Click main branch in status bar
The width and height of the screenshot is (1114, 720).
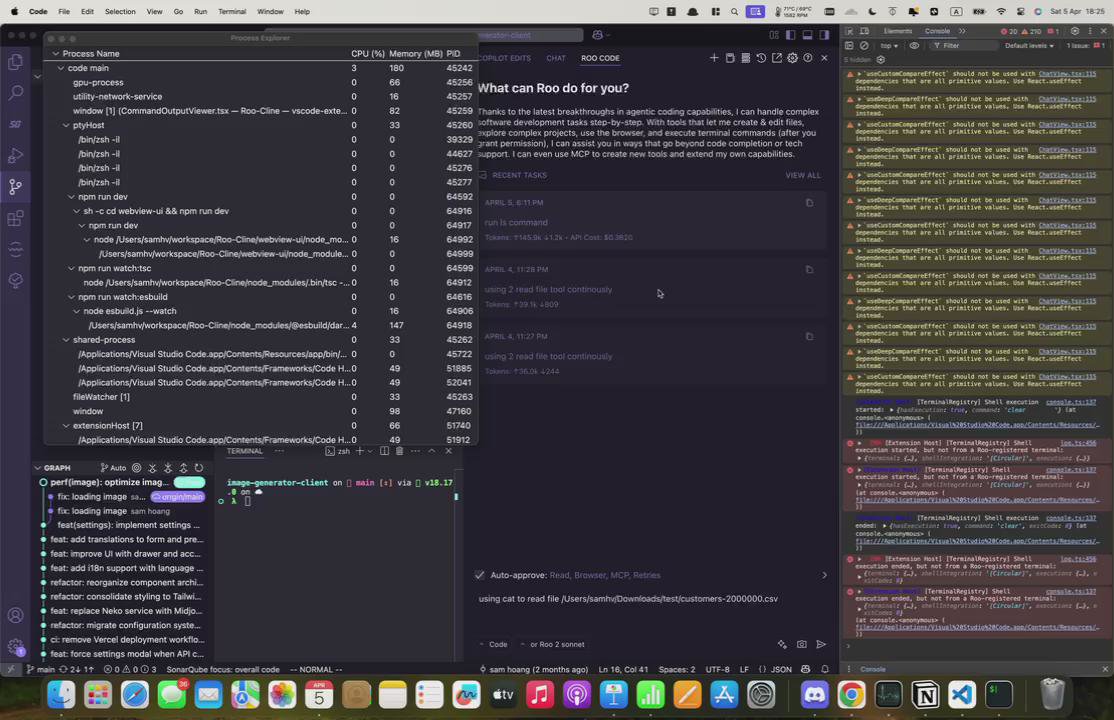pos(40,670)
